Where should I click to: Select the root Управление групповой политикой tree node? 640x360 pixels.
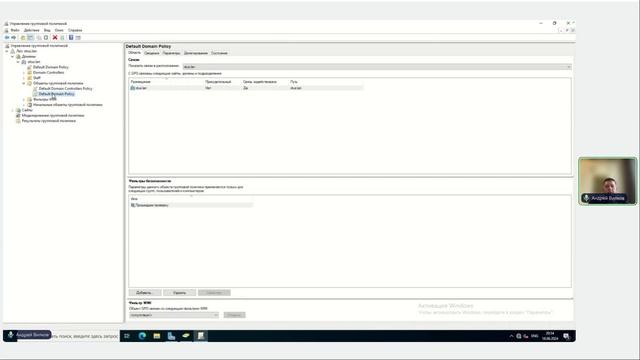point(39,46)
